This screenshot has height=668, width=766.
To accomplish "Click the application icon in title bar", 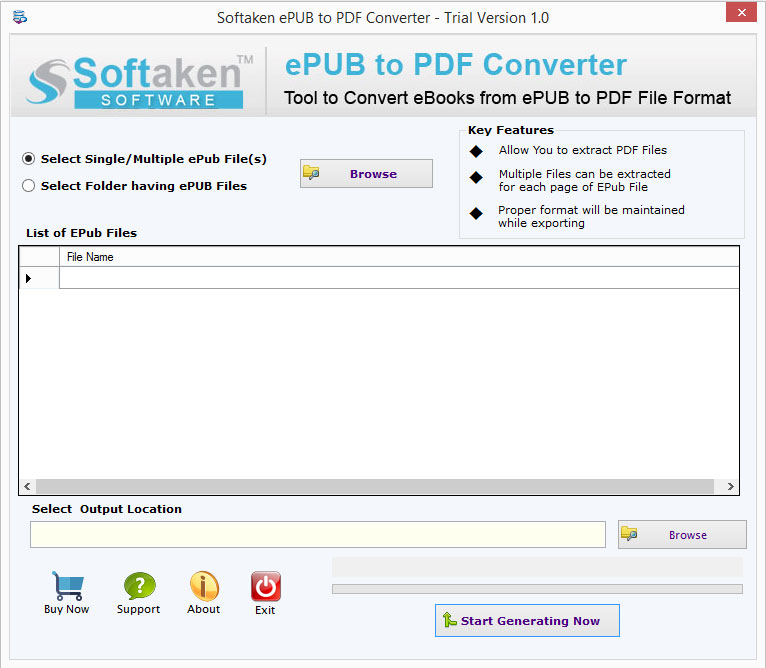I will [x=20, y=17].
